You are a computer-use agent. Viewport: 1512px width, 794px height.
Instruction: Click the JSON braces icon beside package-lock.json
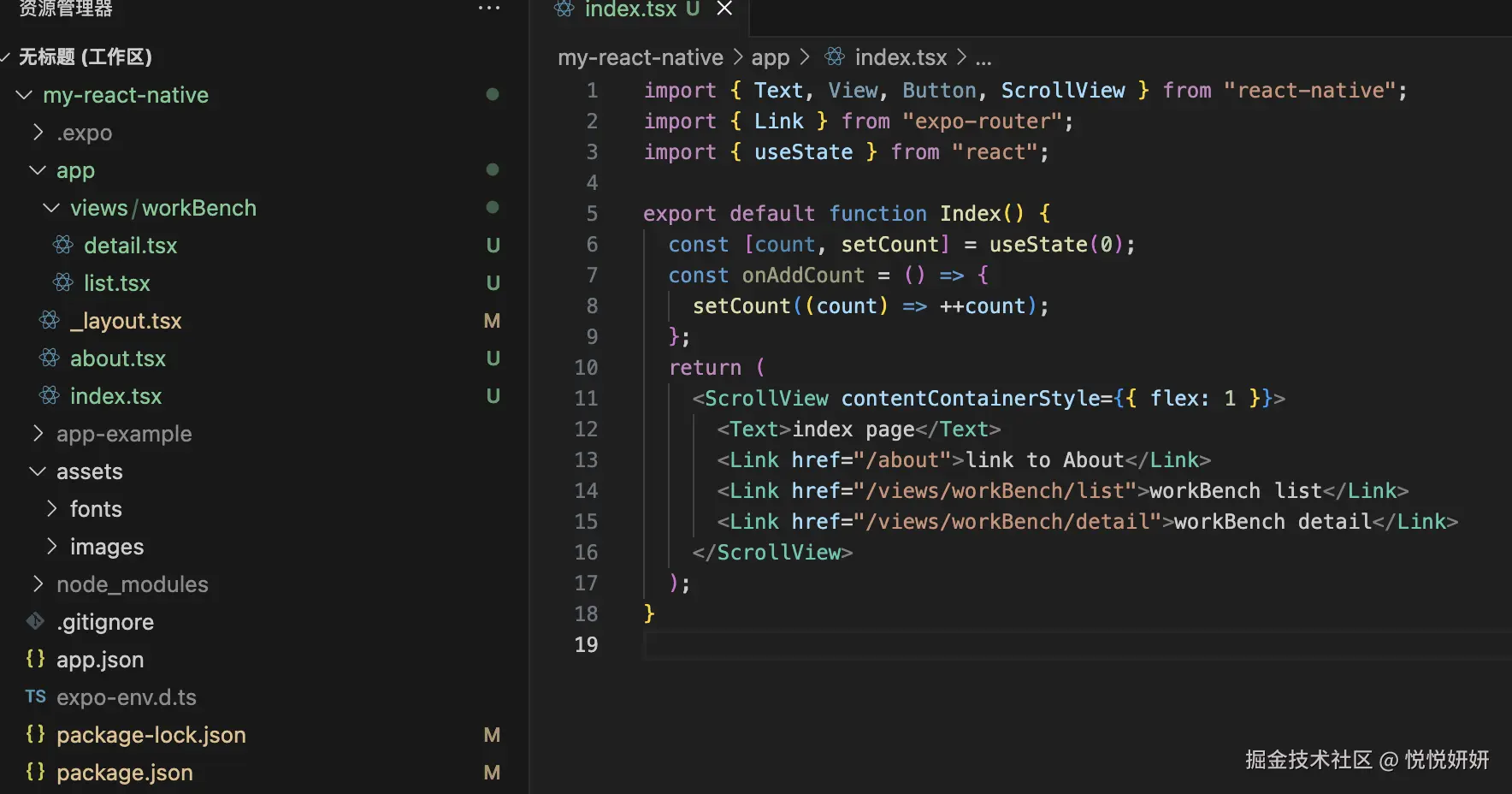click(x=35, y=734)
